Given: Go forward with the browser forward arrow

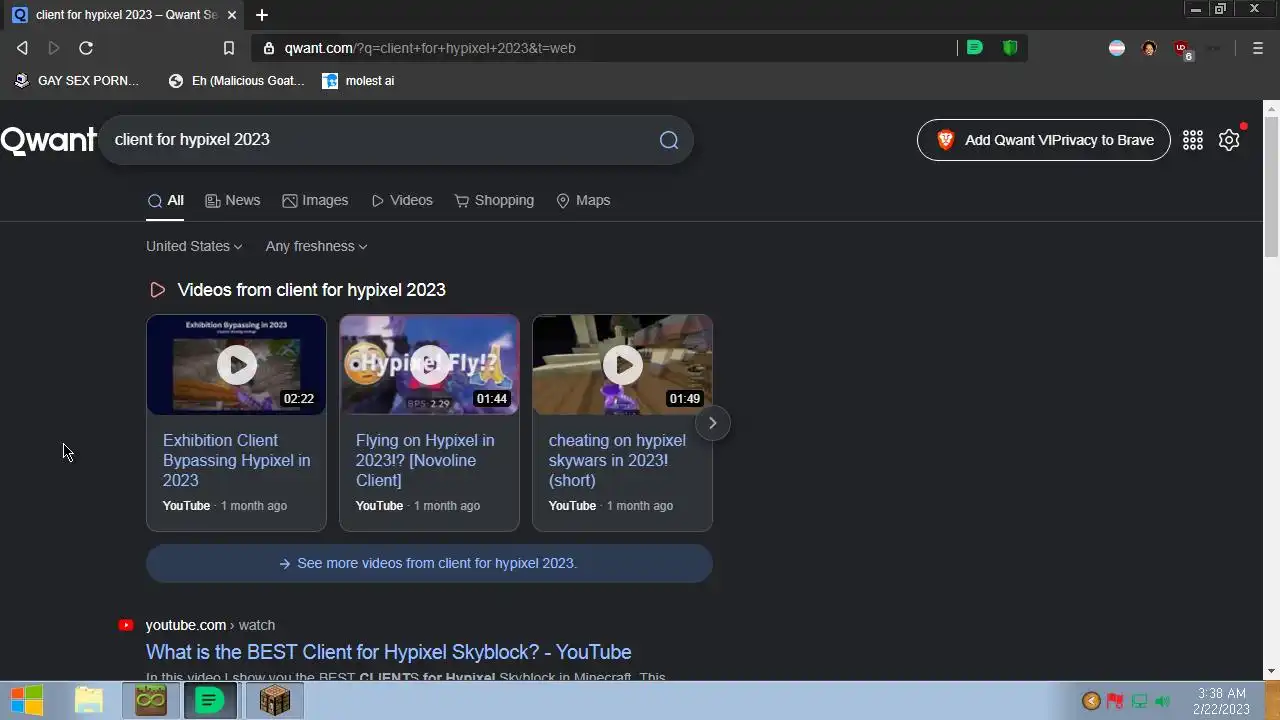Looking at the screenshot, I should [54, 48].
